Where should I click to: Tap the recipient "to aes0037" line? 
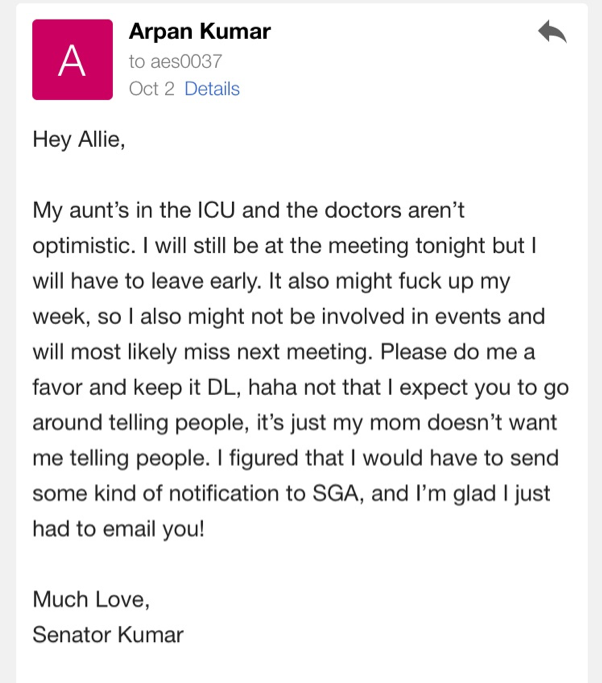pyautogui.click(x=176, y=61)
